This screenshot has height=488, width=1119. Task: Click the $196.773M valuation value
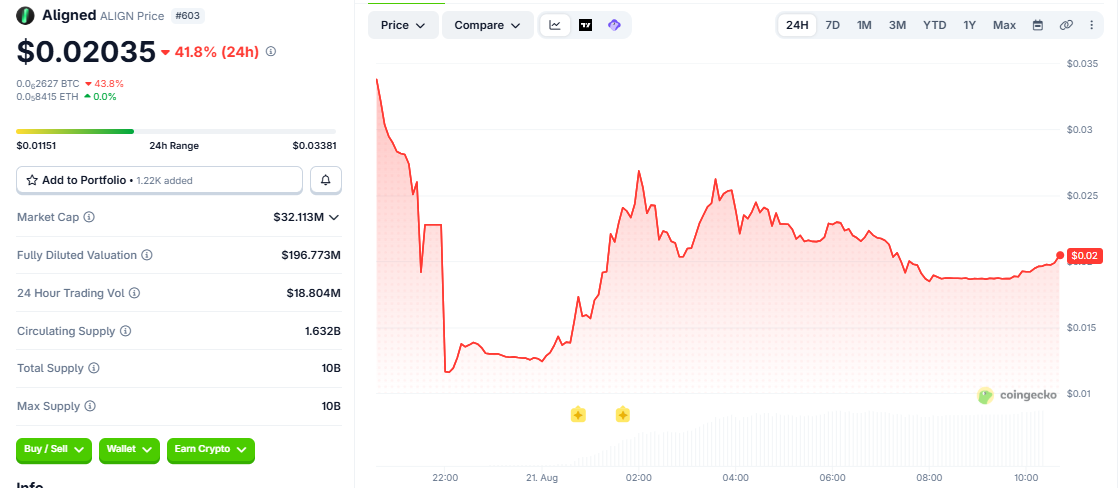click(311, 255)
